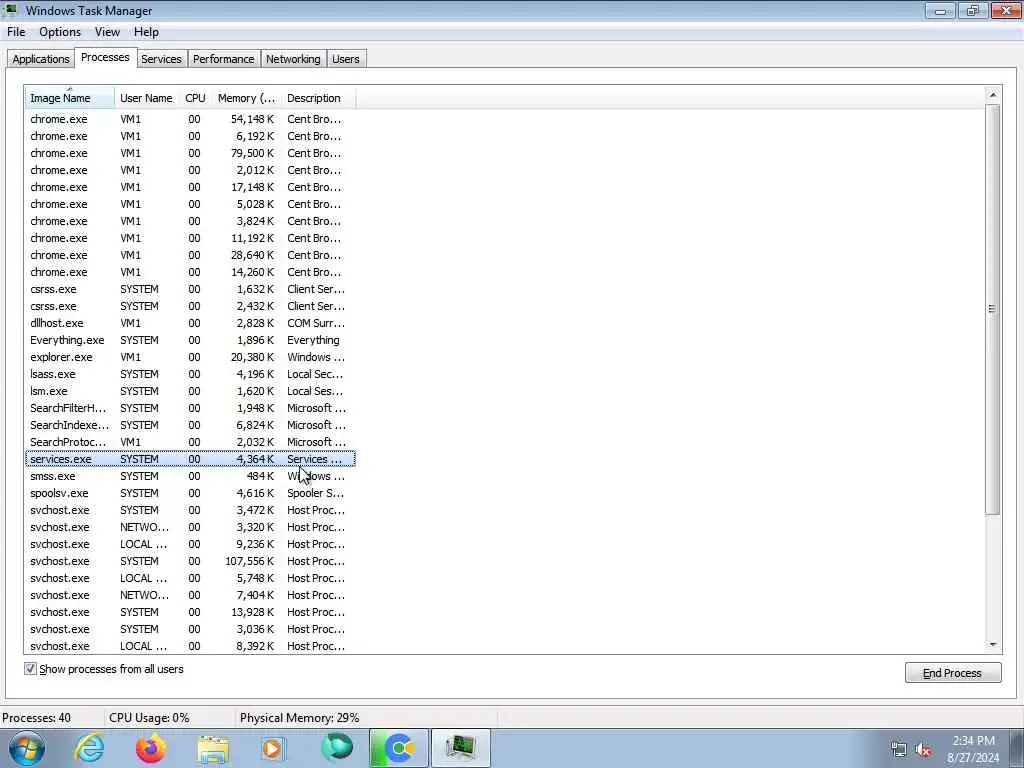Open Windows Explorer folder taskbar icon
This screenshot has height=768, width=1024.
pyautogui.click(x=213, y=749)
